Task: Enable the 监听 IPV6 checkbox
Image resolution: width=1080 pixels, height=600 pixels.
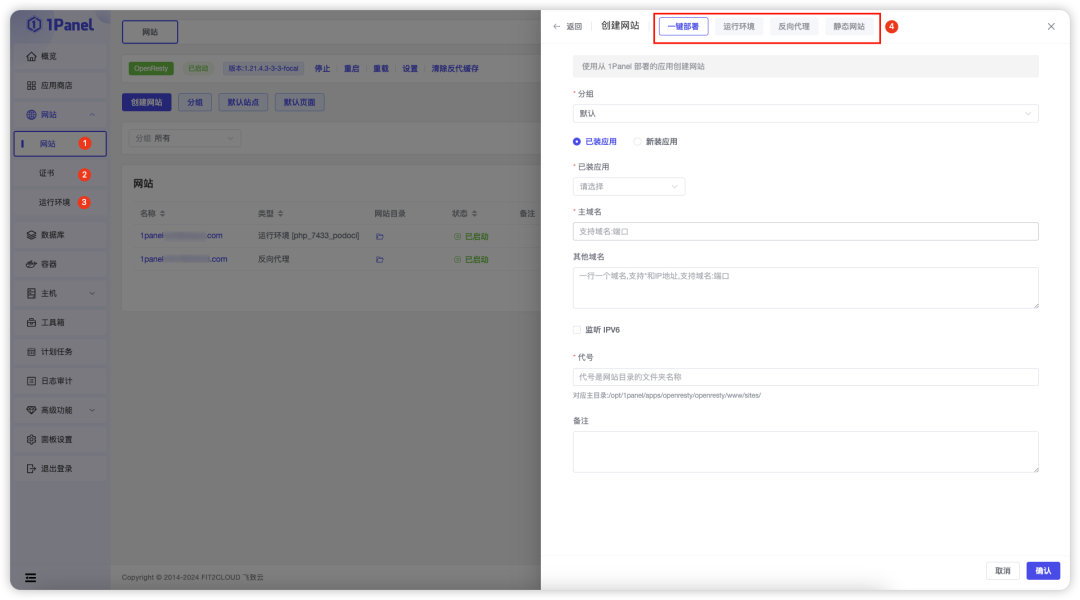Action: pyautogui.click(x=577, y=329)
